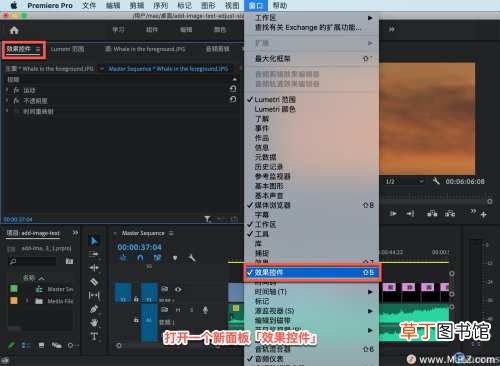The height and width of the screenshot is (366, 500).
Task: Open the 工作区 submenu at menu top
Action: (312, 18)
